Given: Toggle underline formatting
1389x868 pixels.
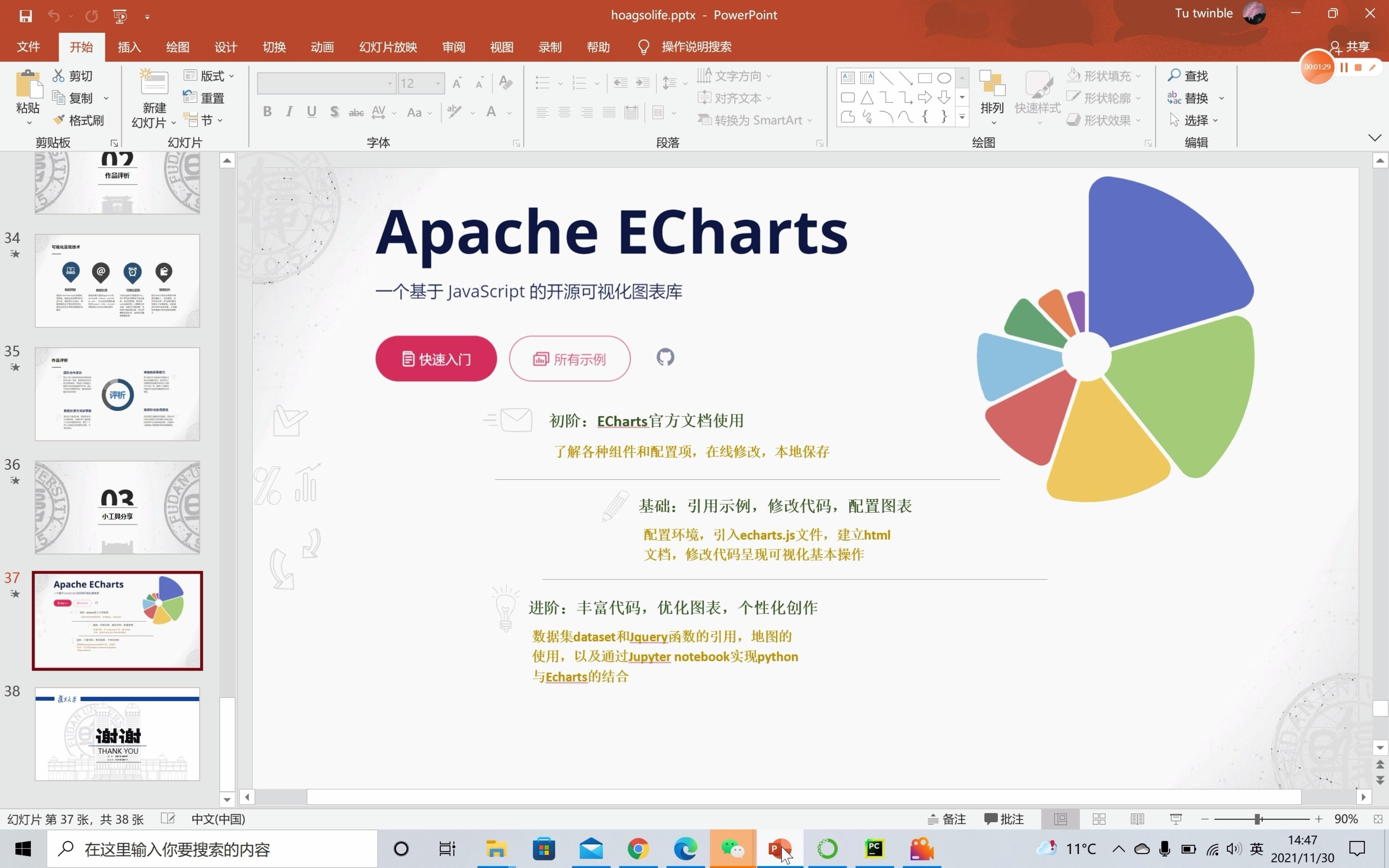Looking at the screenshot, I should click(x=311, y=112).
